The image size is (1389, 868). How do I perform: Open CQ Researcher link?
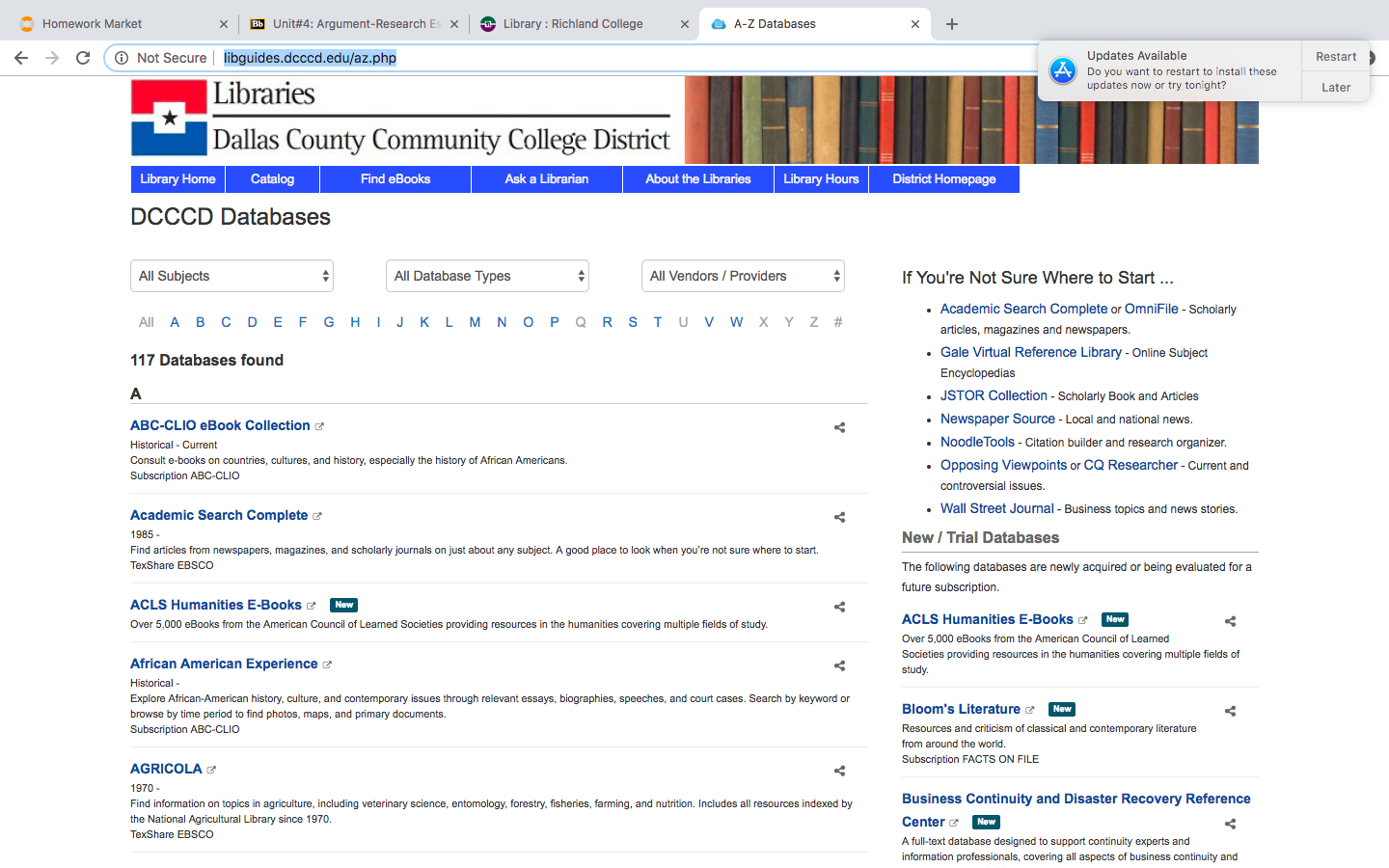1130,465
